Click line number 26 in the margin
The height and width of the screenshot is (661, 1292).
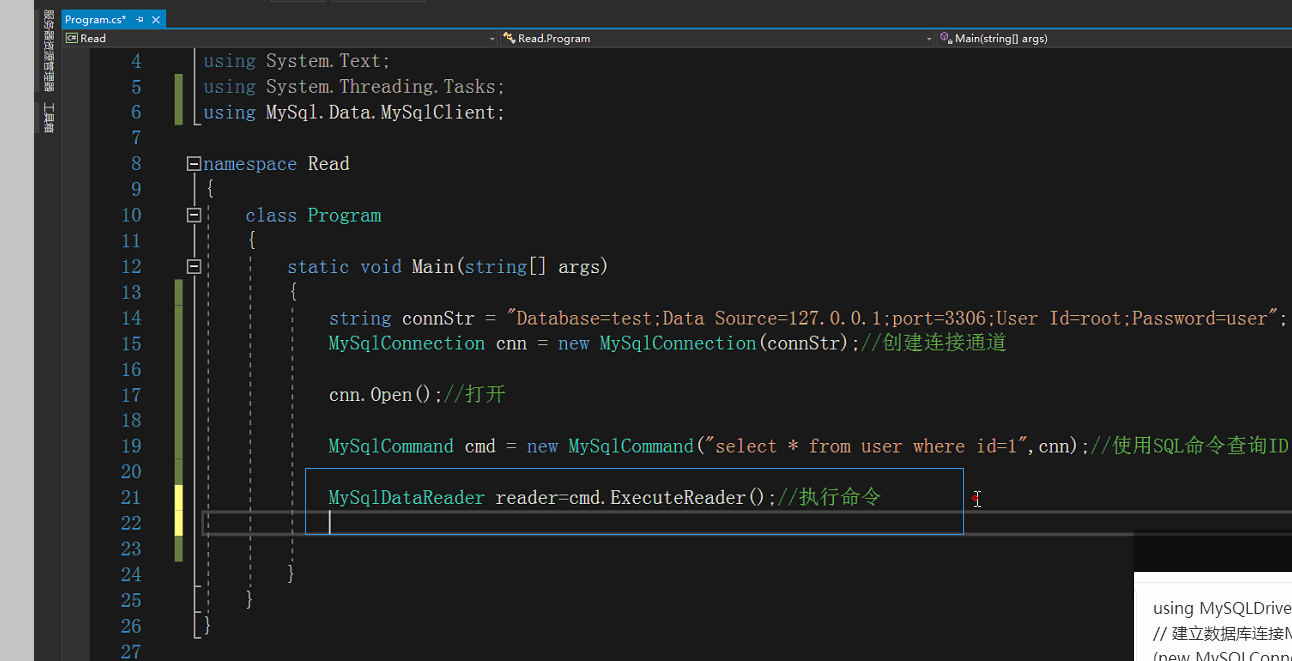[131, 626]
